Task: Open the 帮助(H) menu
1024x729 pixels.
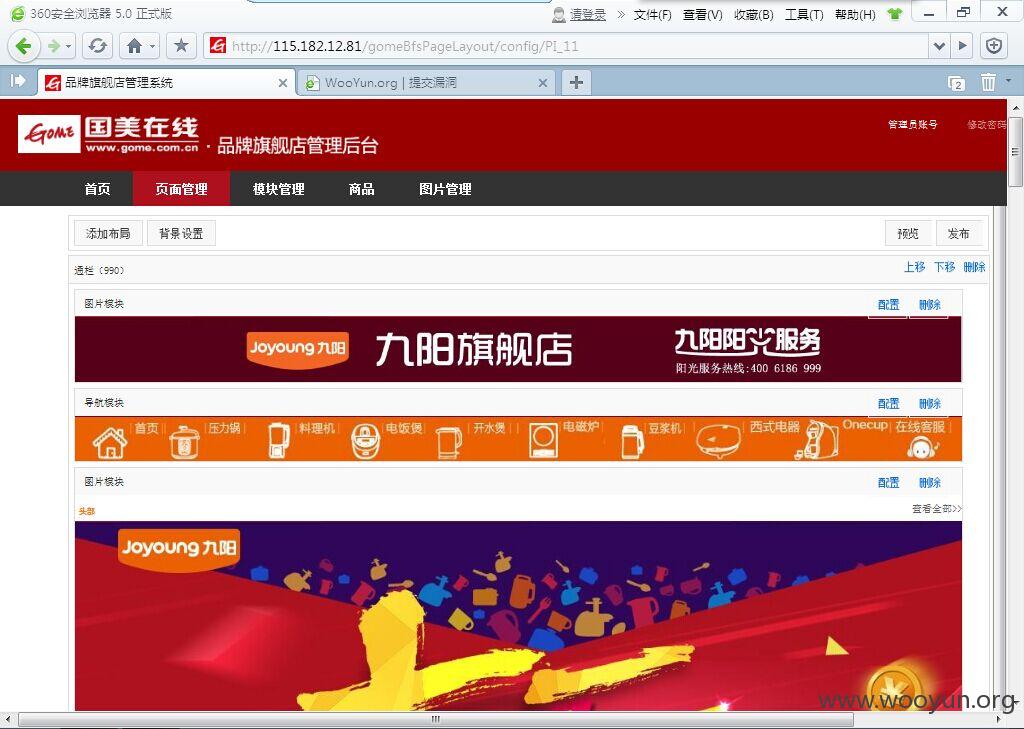Action: pyautogui.click(x=855, y=14)
